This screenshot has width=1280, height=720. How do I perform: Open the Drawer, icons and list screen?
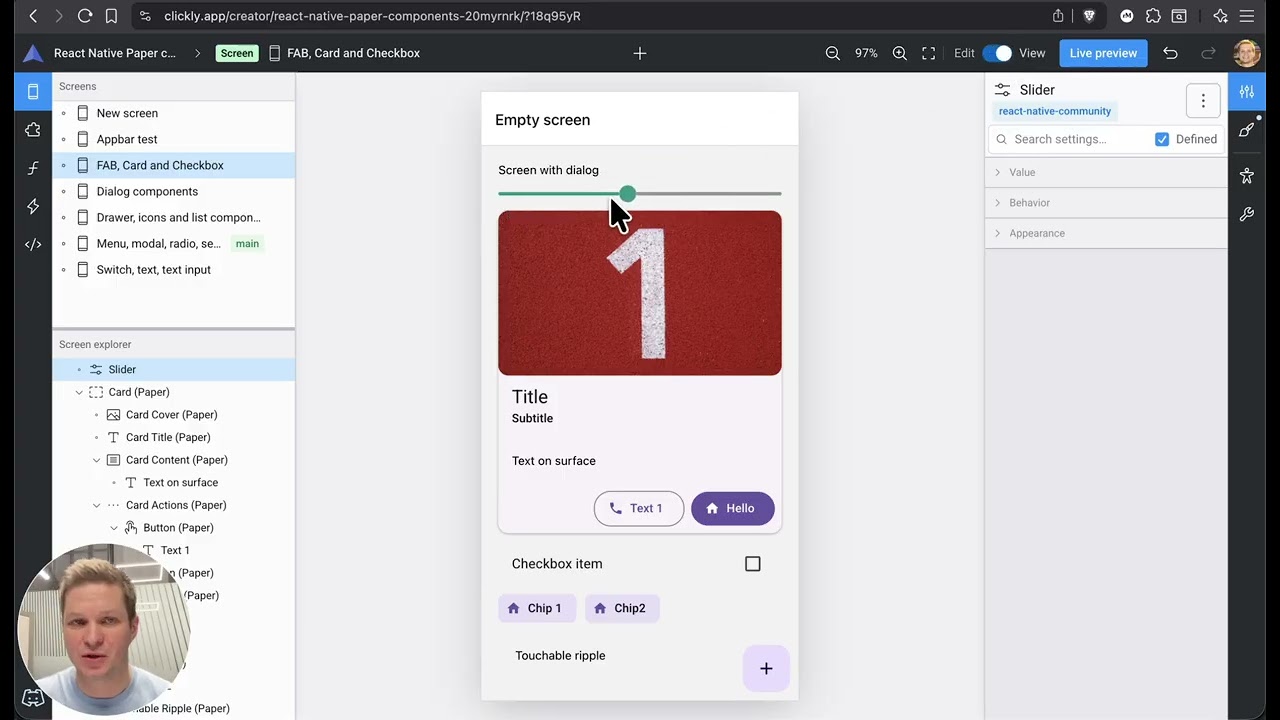[174, 217]
